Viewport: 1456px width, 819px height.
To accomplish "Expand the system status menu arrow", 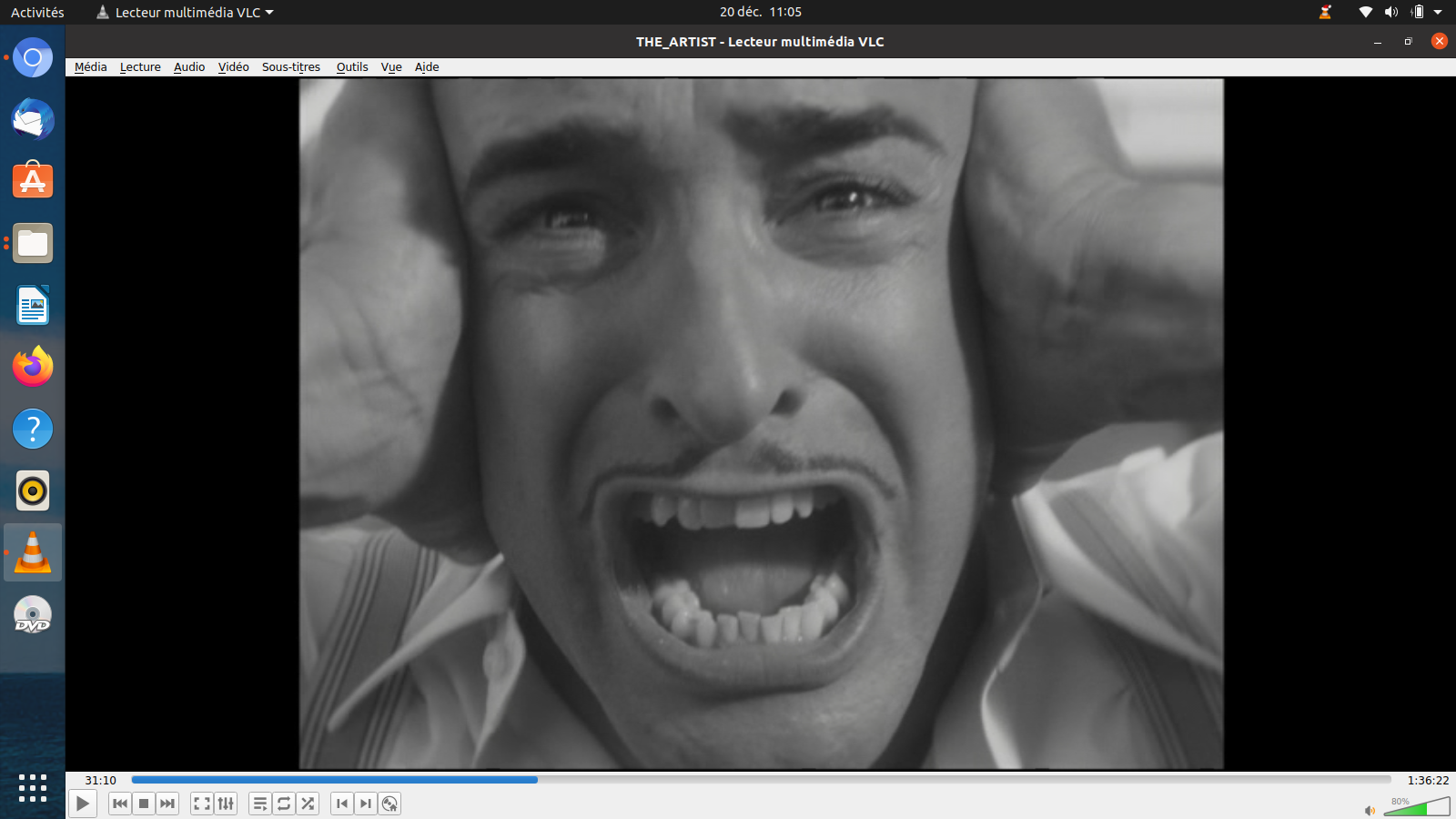I will [x=1438, y=12].
